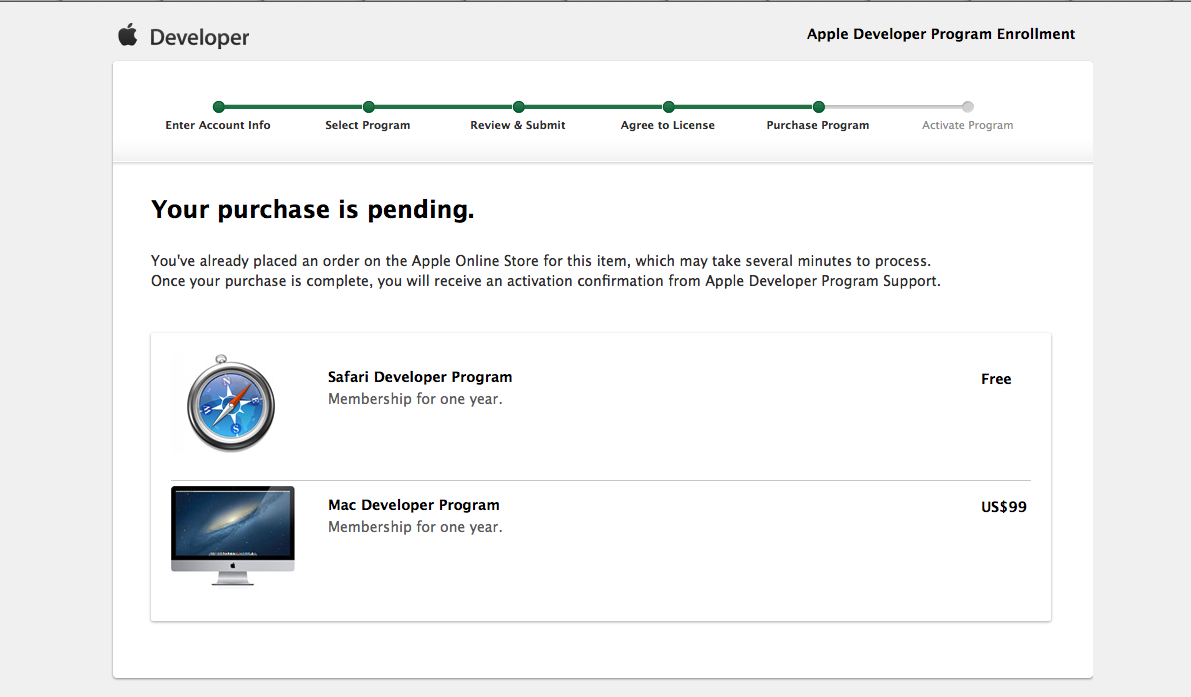Click the US$99 price label
The image size is (1191, 697).
1003,507
